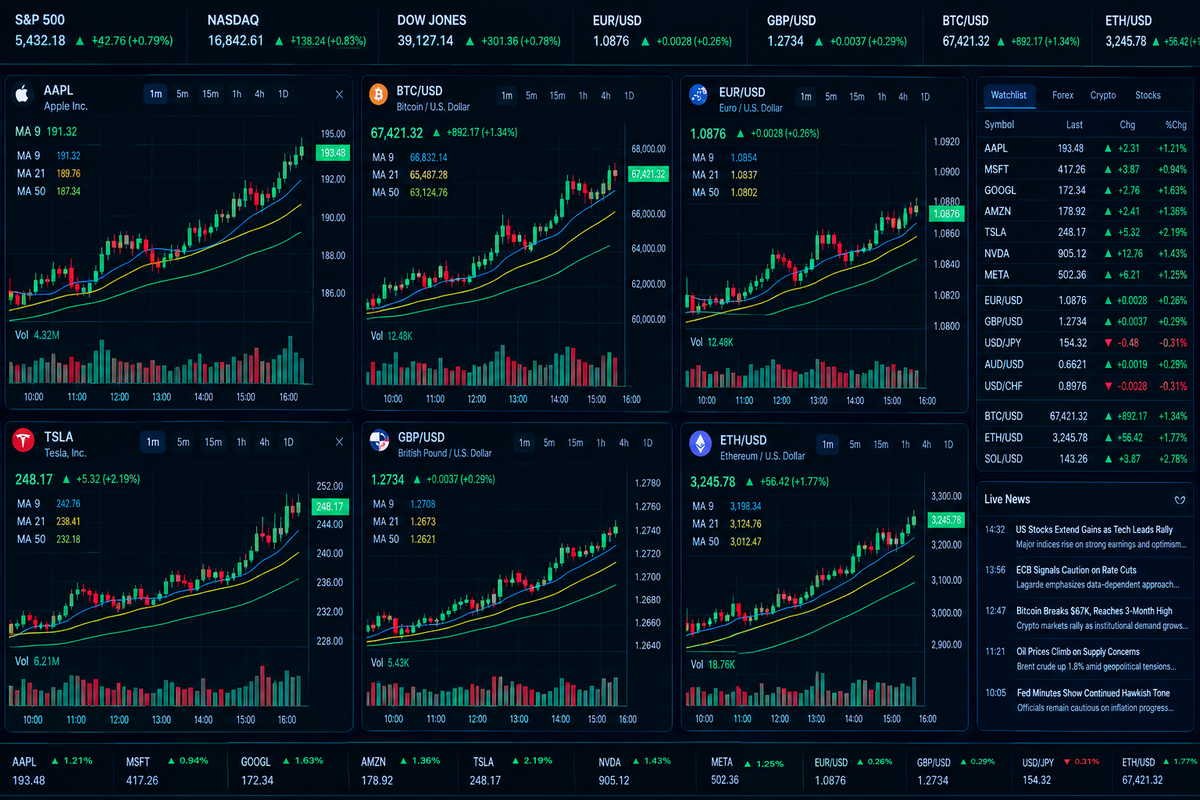Viewport: 1200px width, 800px height.
Task: Click the MA 50 63,124.76 legend in BTC/USD chart
Action: pyautogui.click(x=410, y=192)
